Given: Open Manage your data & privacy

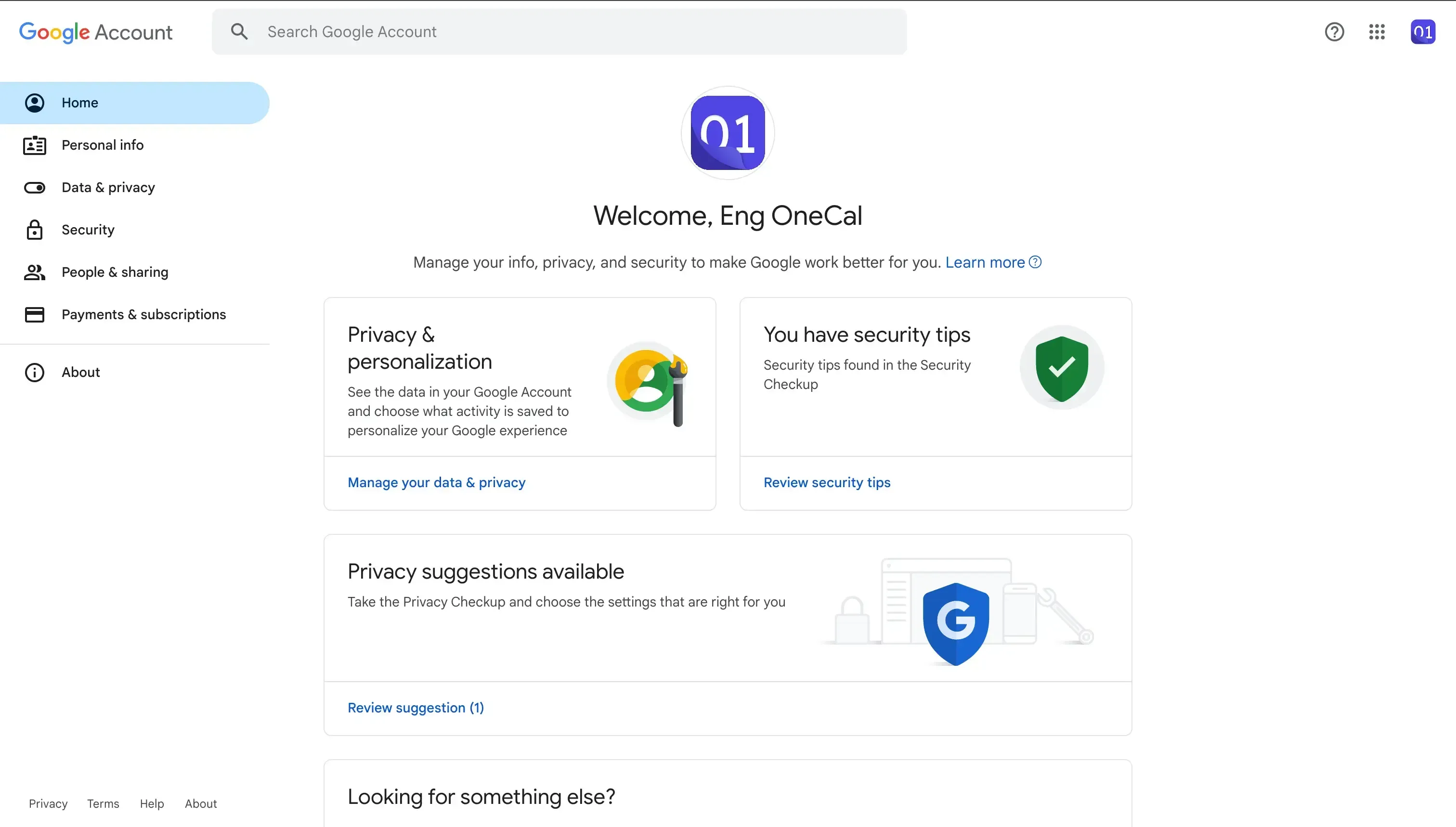Looking at the screenshot, I should click(x=436, y=482).
